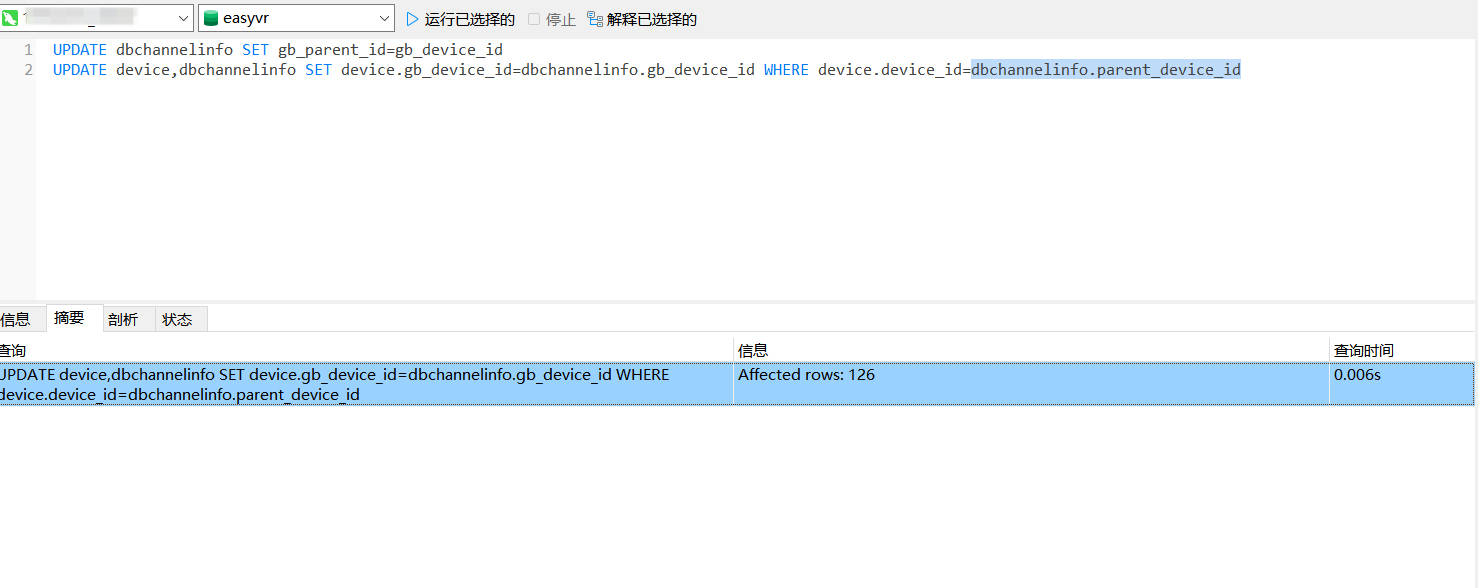Click the SET keyword on line 2
This screenshot has width=1482, height=588.
[318, 69]
